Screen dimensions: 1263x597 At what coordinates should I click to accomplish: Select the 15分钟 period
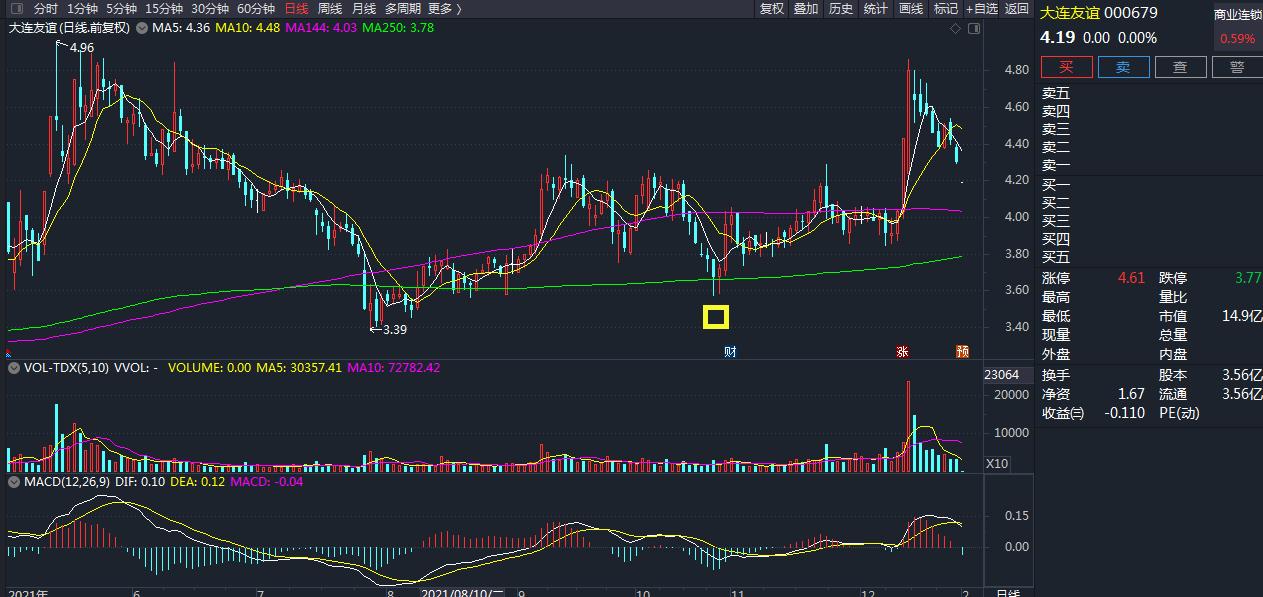(x=164, y=9)
